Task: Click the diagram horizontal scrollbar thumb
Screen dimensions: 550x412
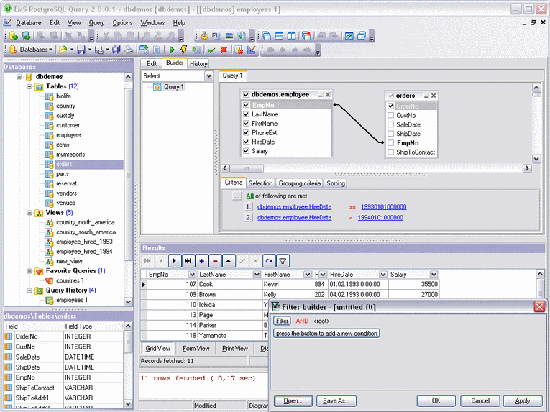Action: 247,168
